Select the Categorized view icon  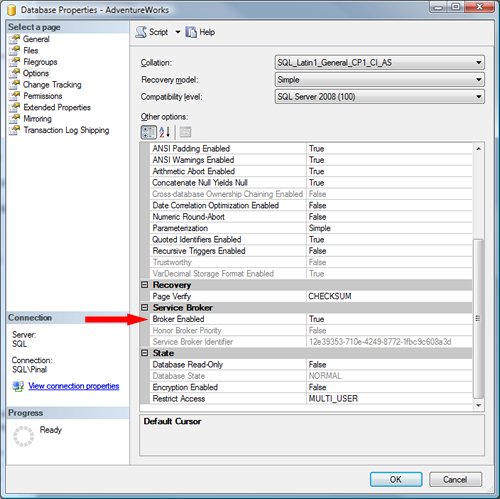point(148,132)
